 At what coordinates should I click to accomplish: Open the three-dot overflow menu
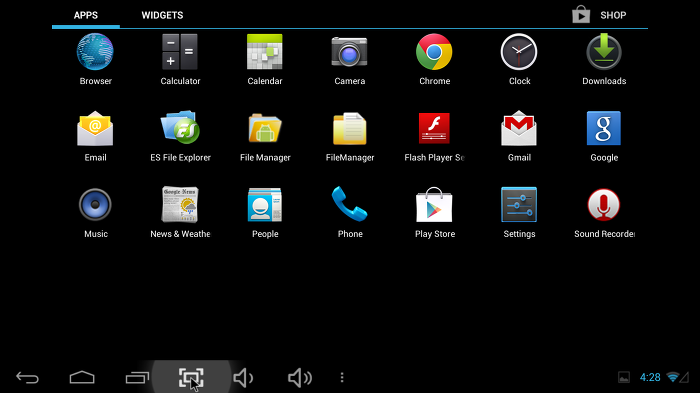[342, 378]
